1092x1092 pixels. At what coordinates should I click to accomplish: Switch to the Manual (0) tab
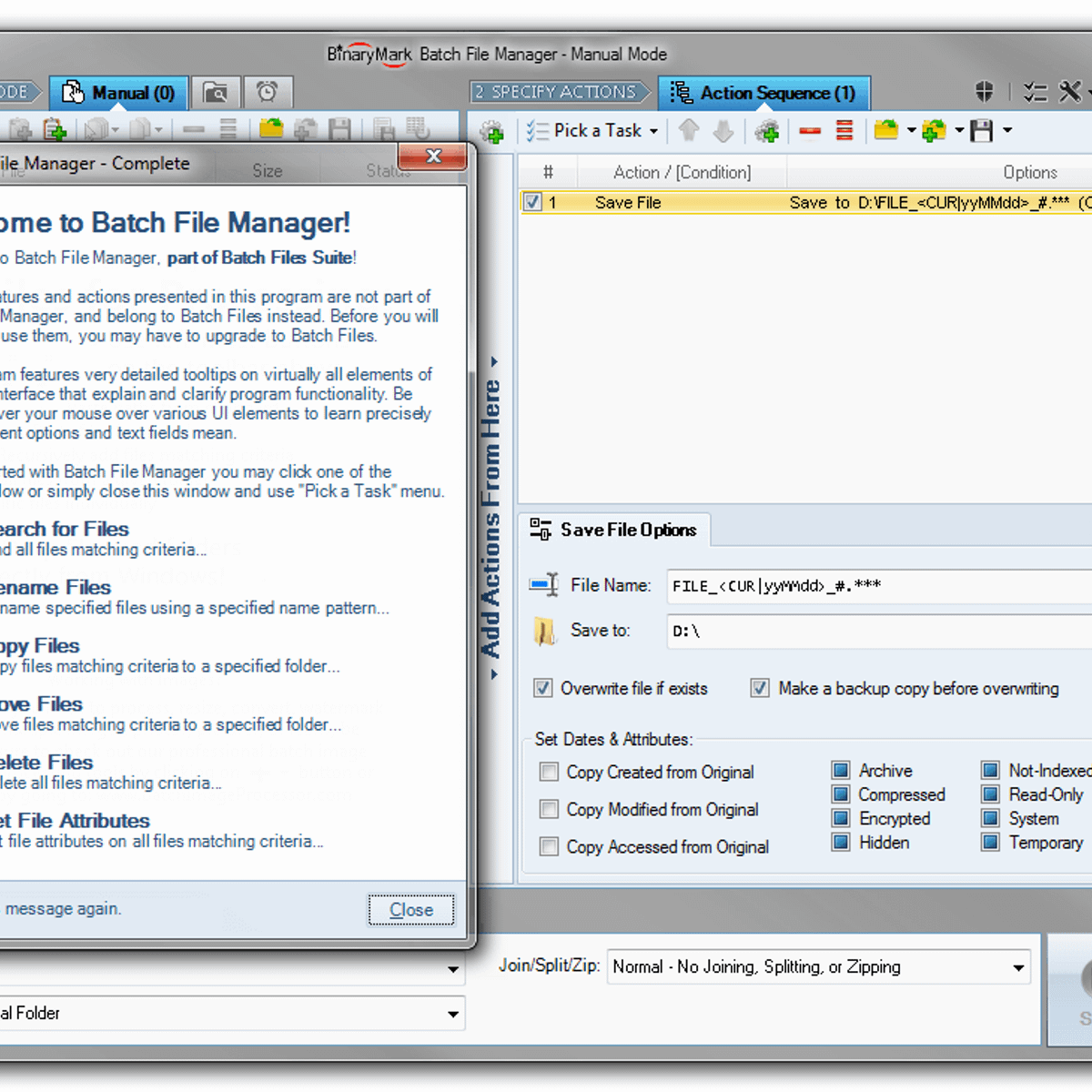pyautogui.click(x=118, y=93)
